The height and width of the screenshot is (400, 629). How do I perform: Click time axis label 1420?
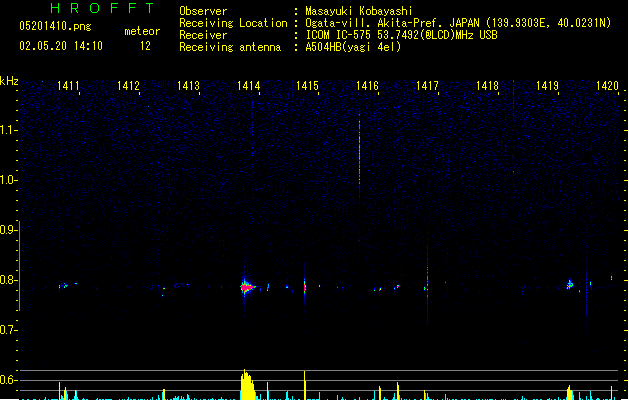coord(607,86)
